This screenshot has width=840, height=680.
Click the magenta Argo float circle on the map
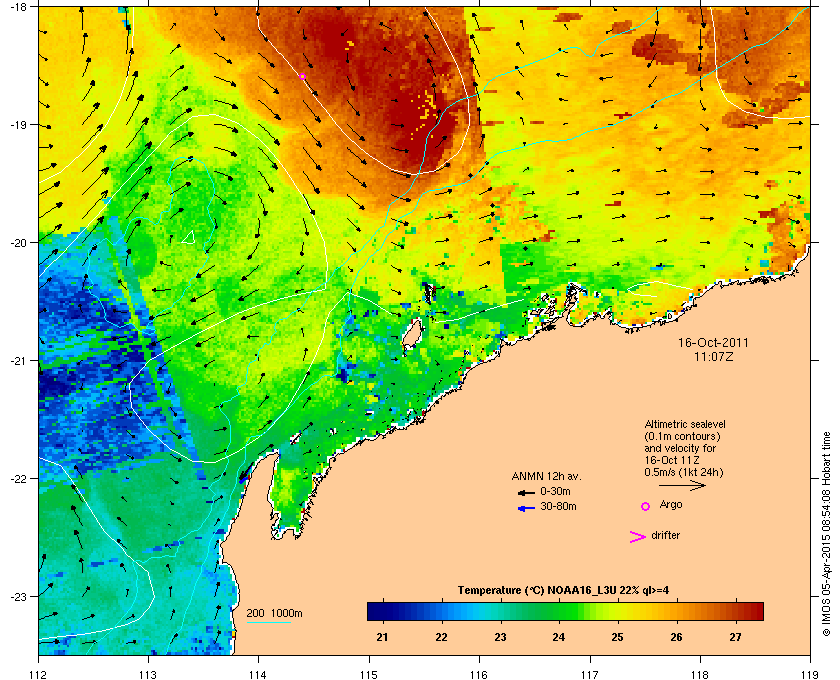pyautogui.click(x=302, y=77)
